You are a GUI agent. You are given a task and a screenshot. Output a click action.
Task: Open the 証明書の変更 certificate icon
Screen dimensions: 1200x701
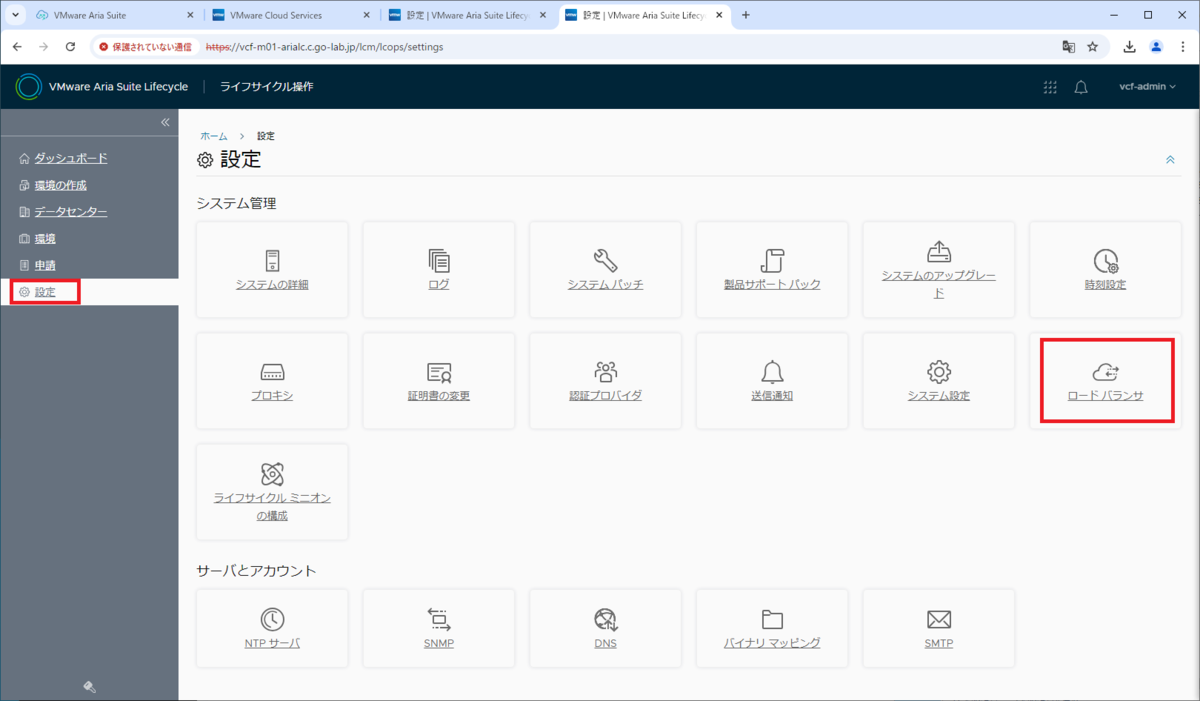click(x=439, y=372)
